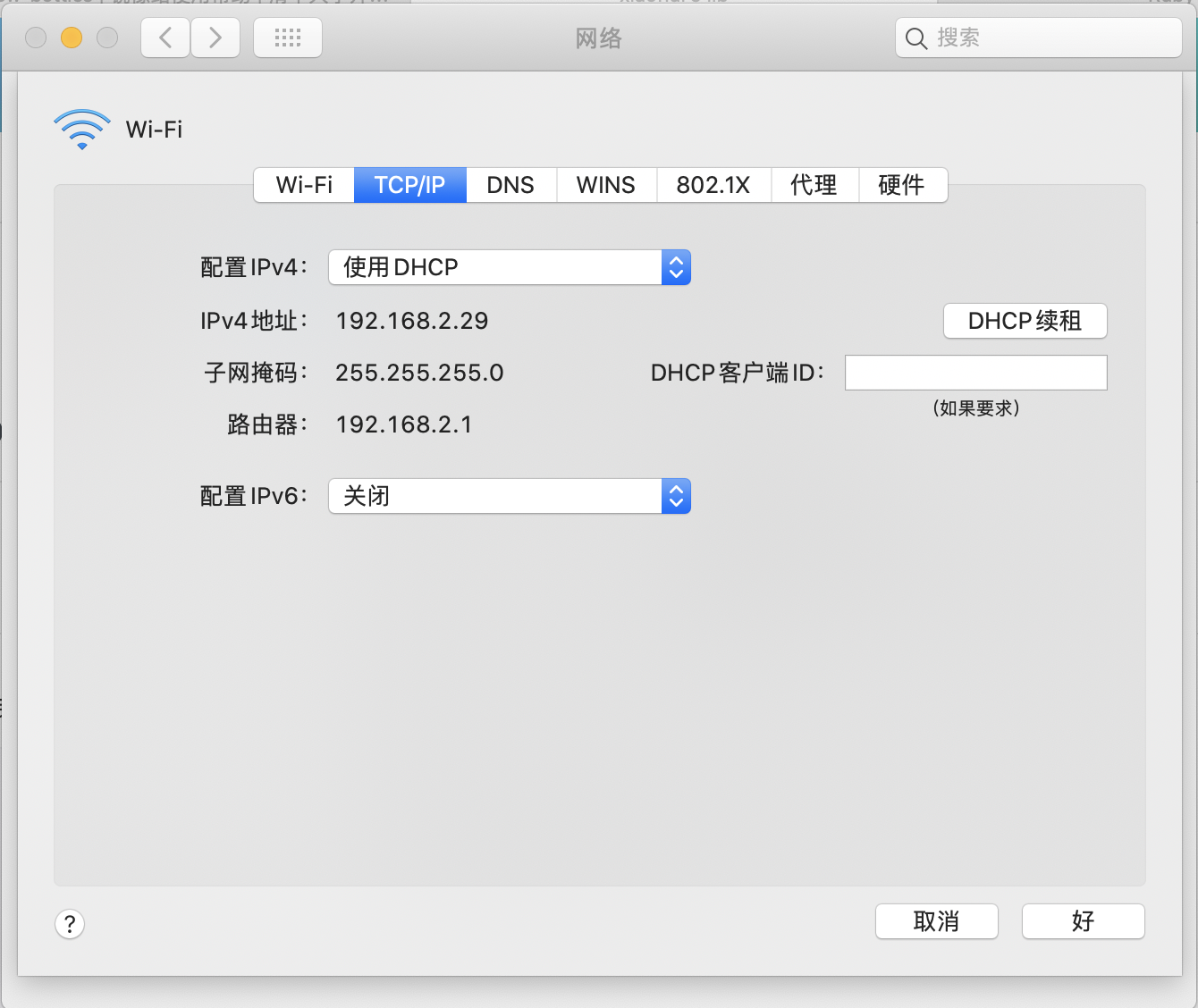Click the 取消 cancel button
Screen dimensions: 1198x1008
tap(937, 921)
